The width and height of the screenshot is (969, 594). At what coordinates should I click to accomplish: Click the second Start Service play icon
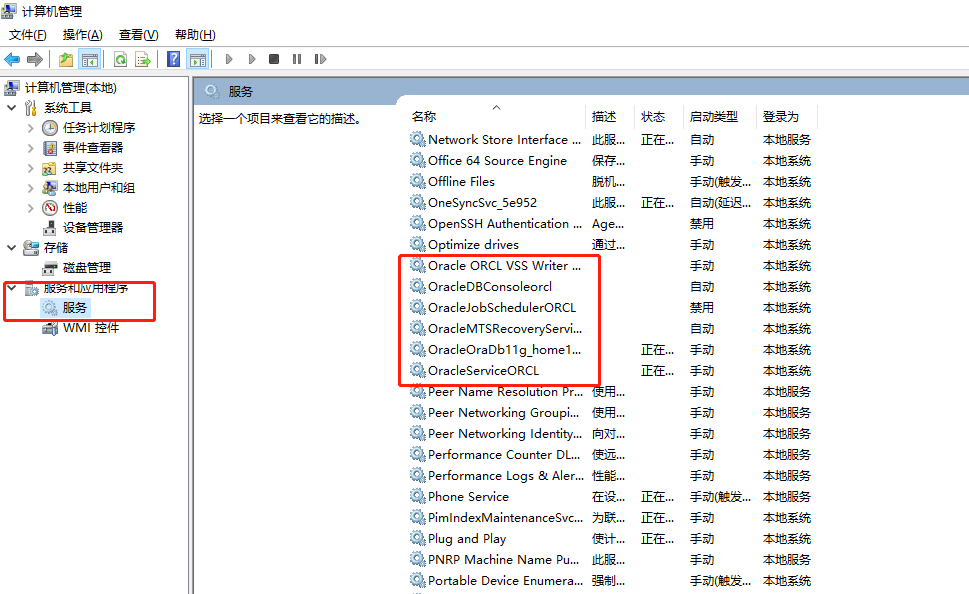point(252,59)
